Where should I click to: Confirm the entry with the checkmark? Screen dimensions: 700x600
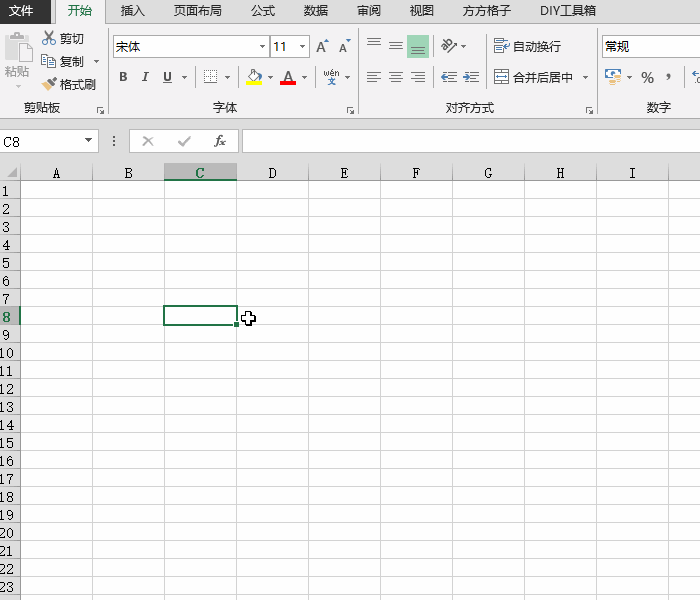click(184, 142)
